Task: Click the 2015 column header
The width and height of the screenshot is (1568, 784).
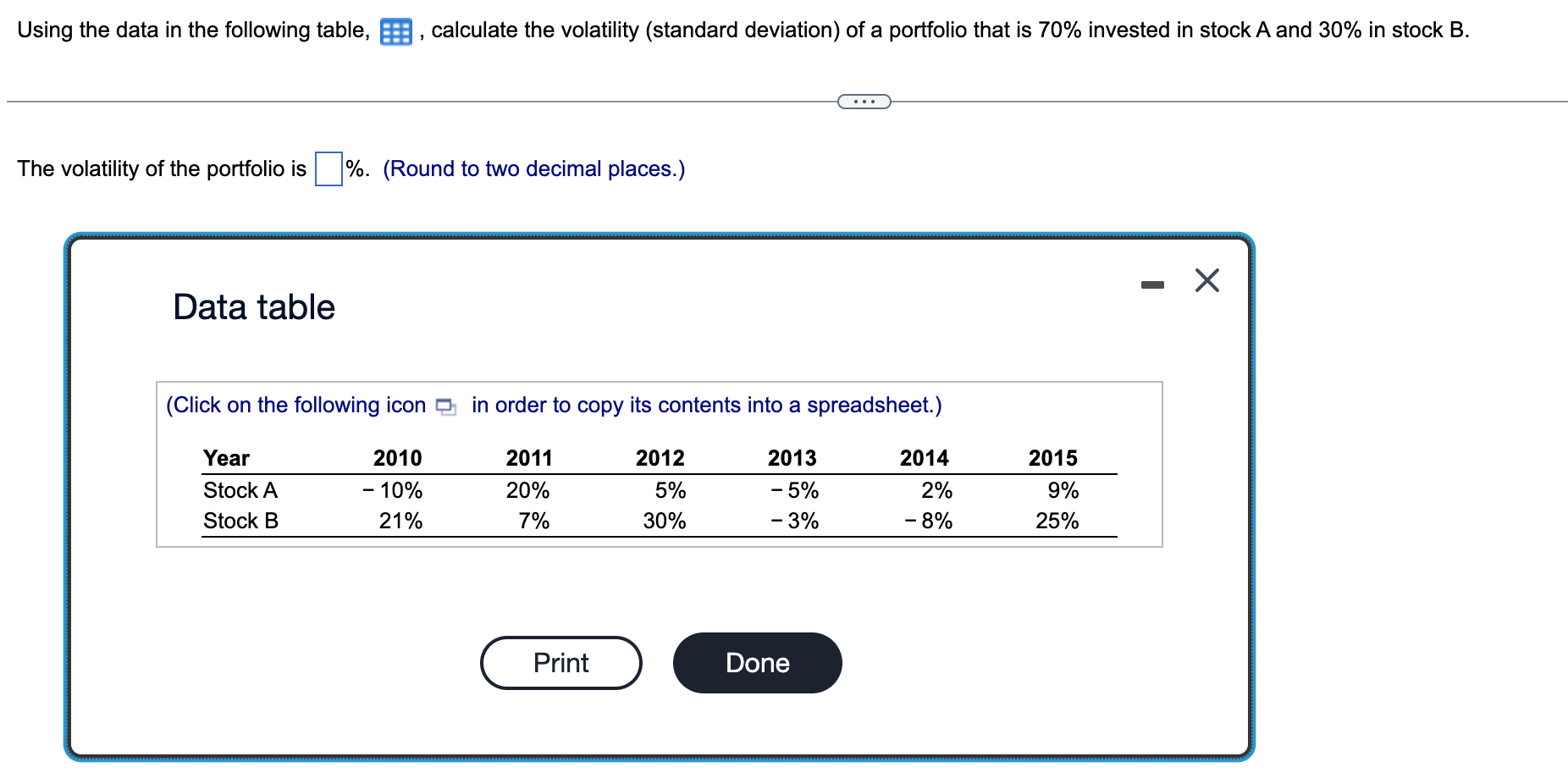Action: (1052, 457)
